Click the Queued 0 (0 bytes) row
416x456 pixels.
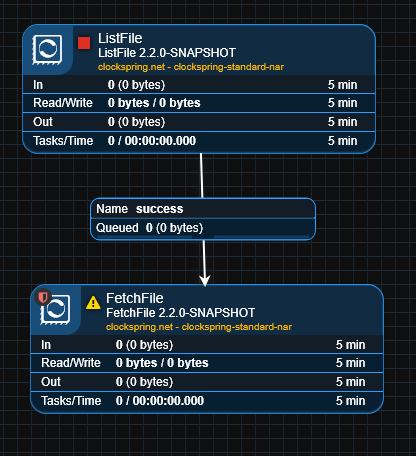(x=203, y=228)
